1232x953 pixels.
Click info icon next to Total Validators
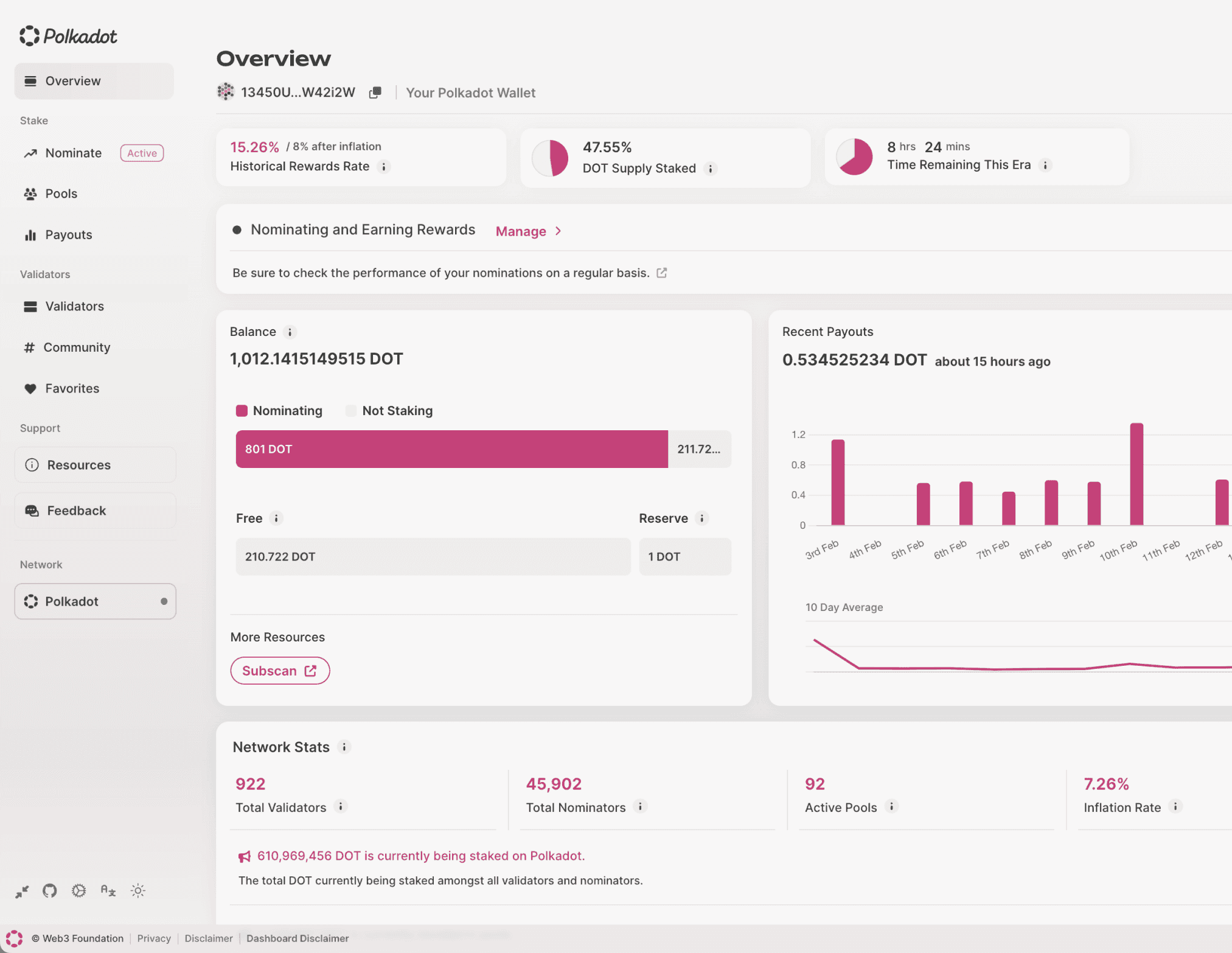(x=341, y=807)
